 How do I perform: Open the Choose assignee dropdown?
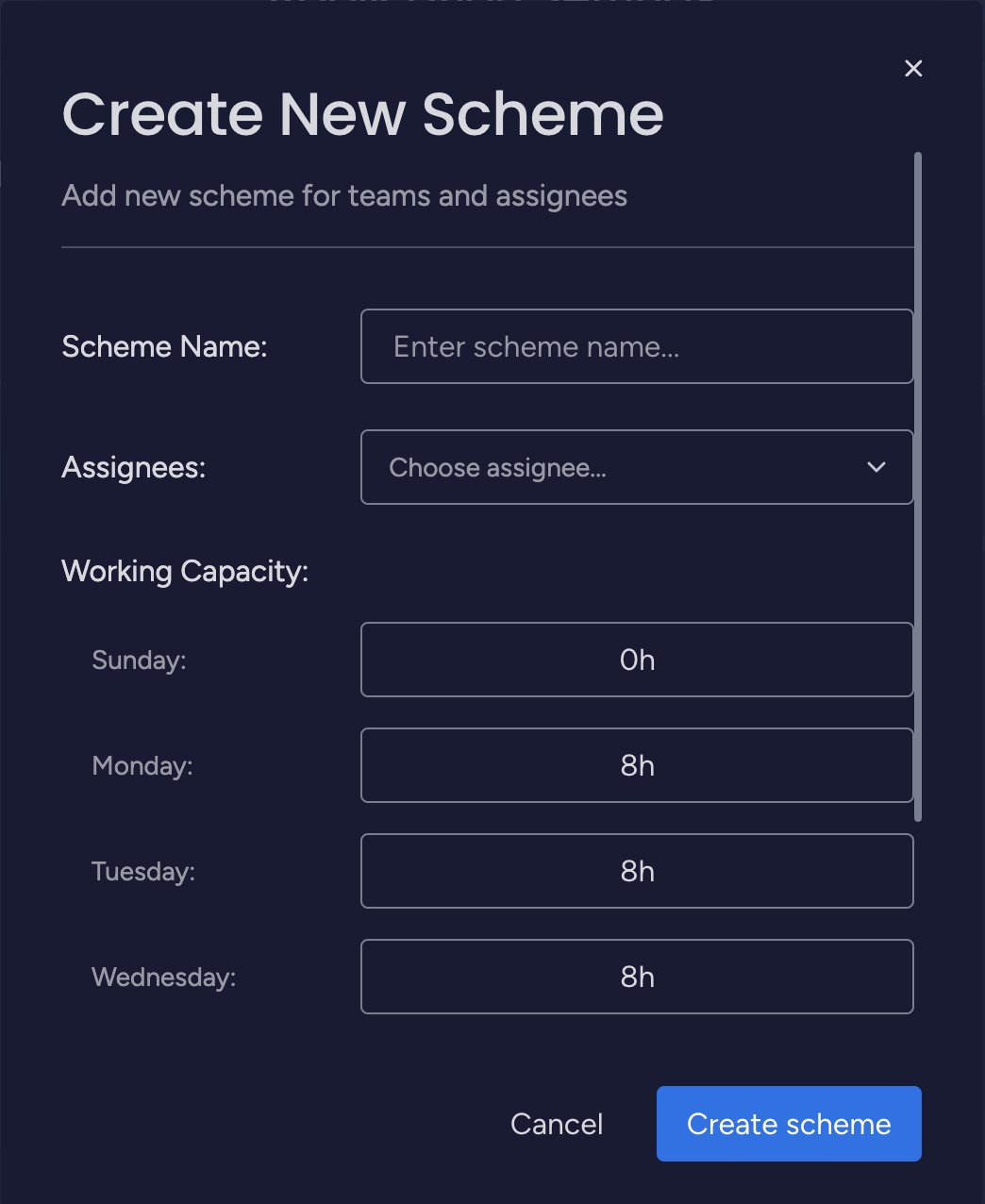click(x=623, y=467)
